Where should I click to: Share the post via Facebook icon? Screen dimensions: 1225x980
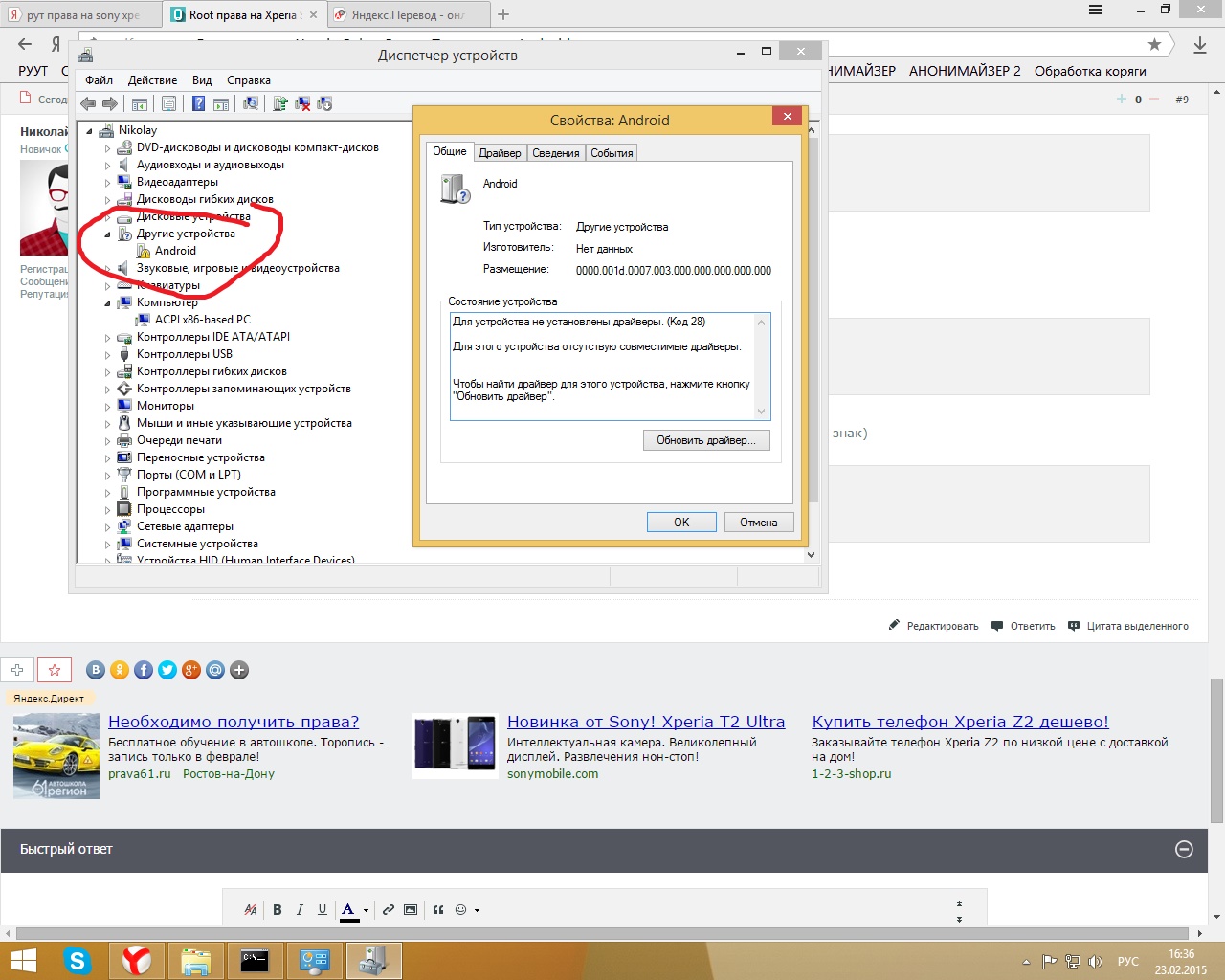[144, 670]
